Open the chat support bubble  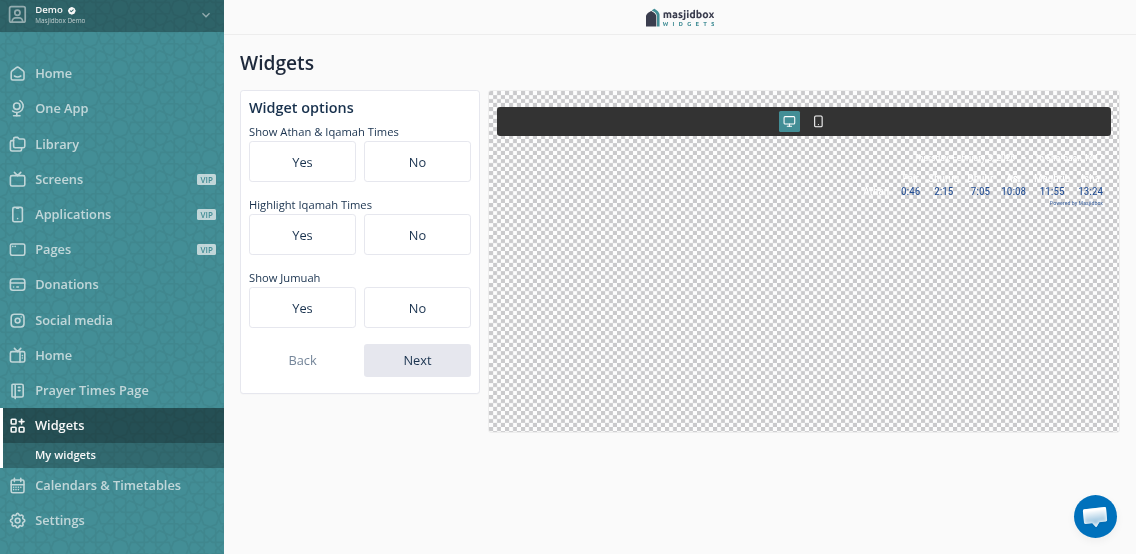coord(1095,516)
